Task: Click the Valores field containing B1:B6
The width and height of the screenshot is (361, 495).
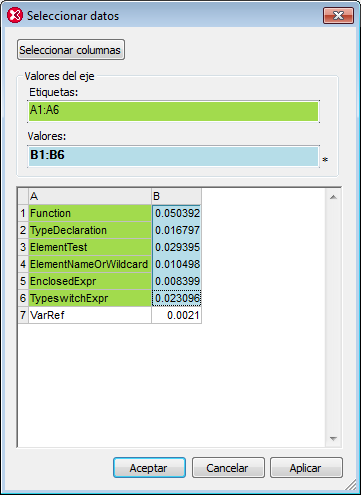Action: [173, 156]
